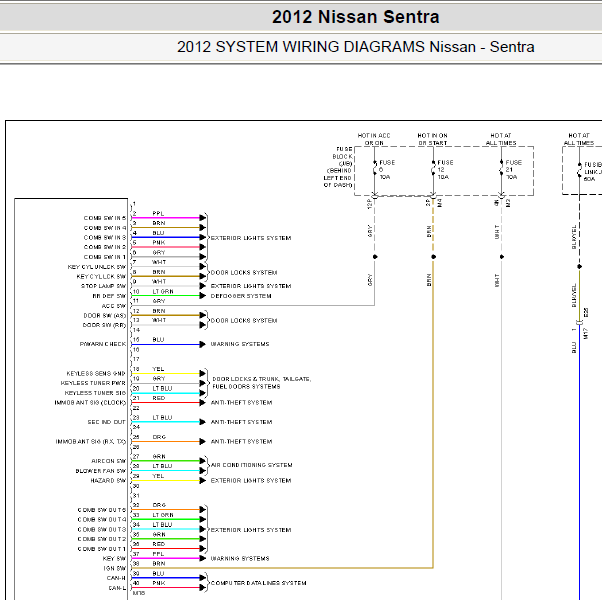
Task: Click the "FUSE 12 10A" fuse label
Action: pyautogui.click(x=445, y=170)
